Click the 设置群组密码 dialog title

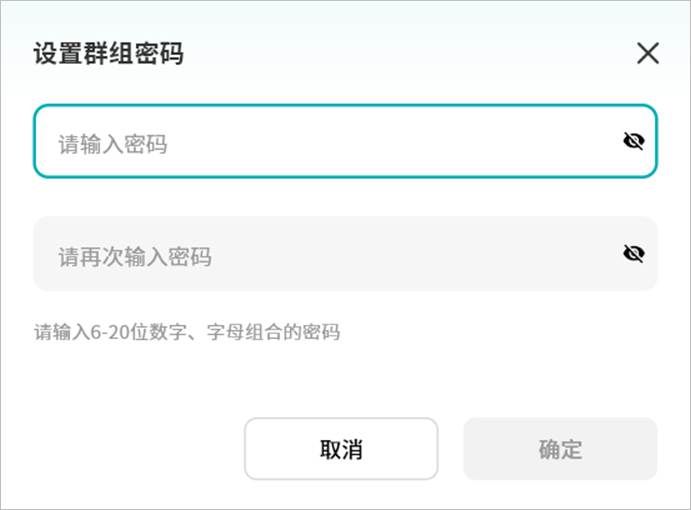point(108,53)
